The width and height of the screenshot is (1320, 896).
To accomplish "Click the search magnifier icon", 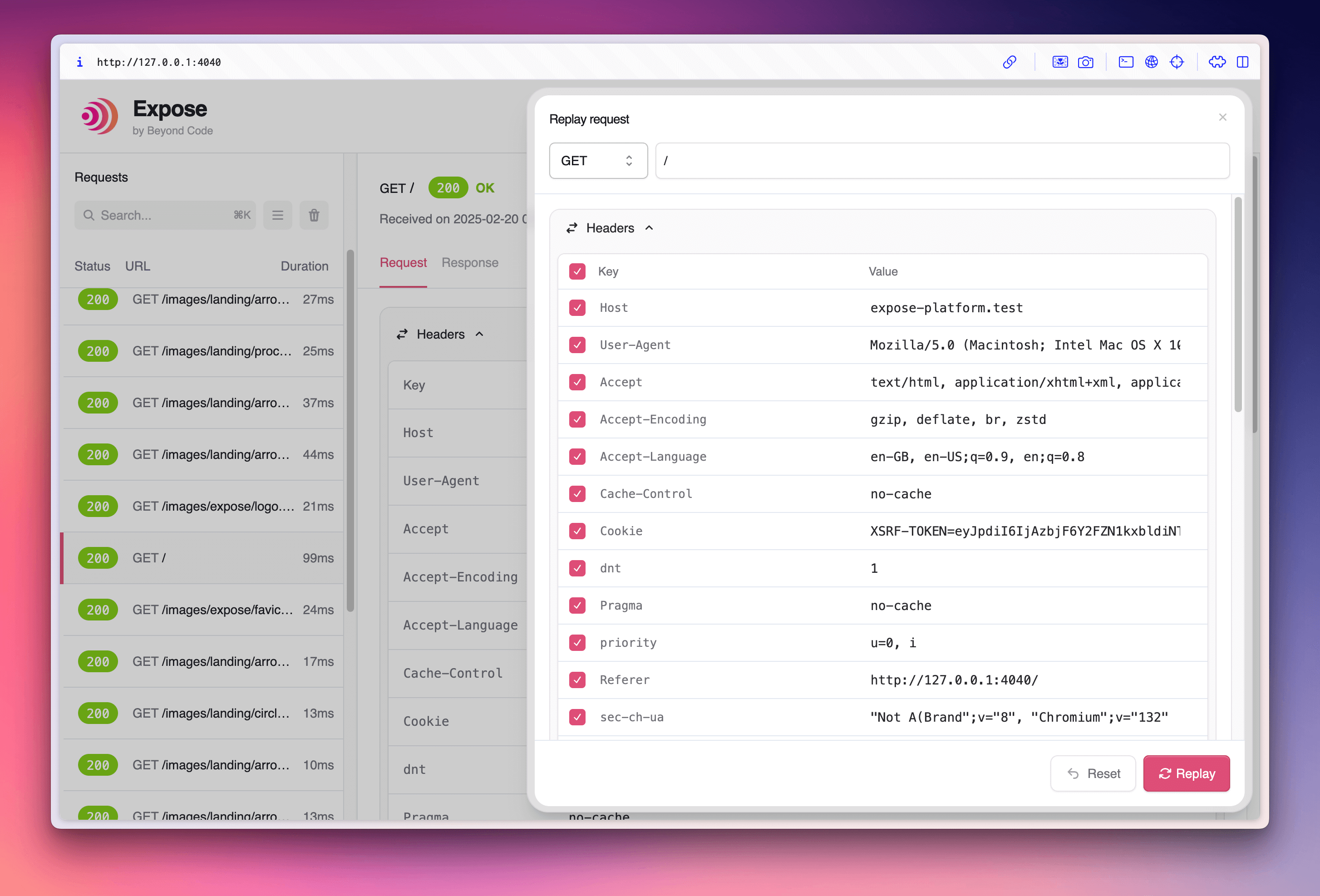I will pos(89,215).
